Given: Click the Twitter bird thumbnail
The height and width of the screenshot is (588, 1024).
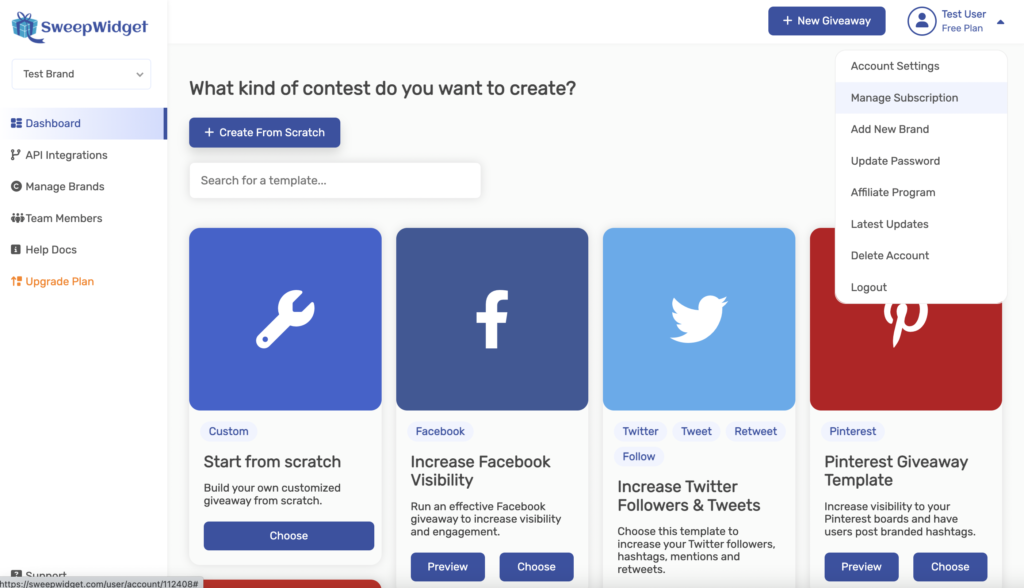Looking at the screenshot, I should point(699,319).
